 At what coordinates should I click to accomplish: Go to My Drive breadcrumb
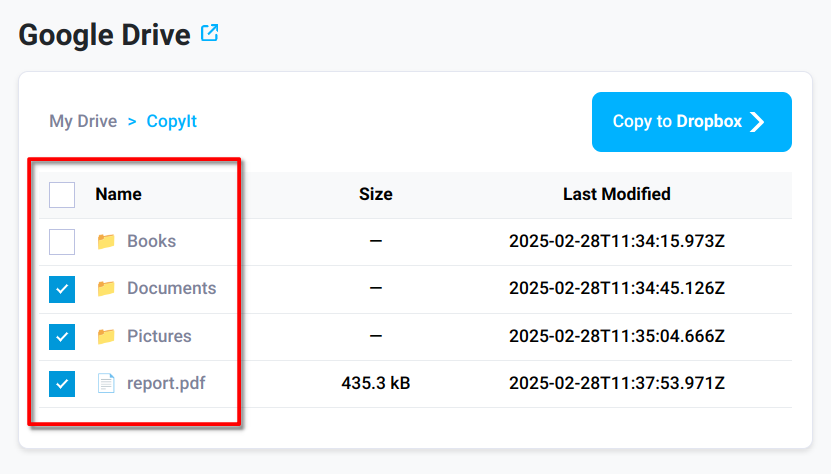coord(83,121)
